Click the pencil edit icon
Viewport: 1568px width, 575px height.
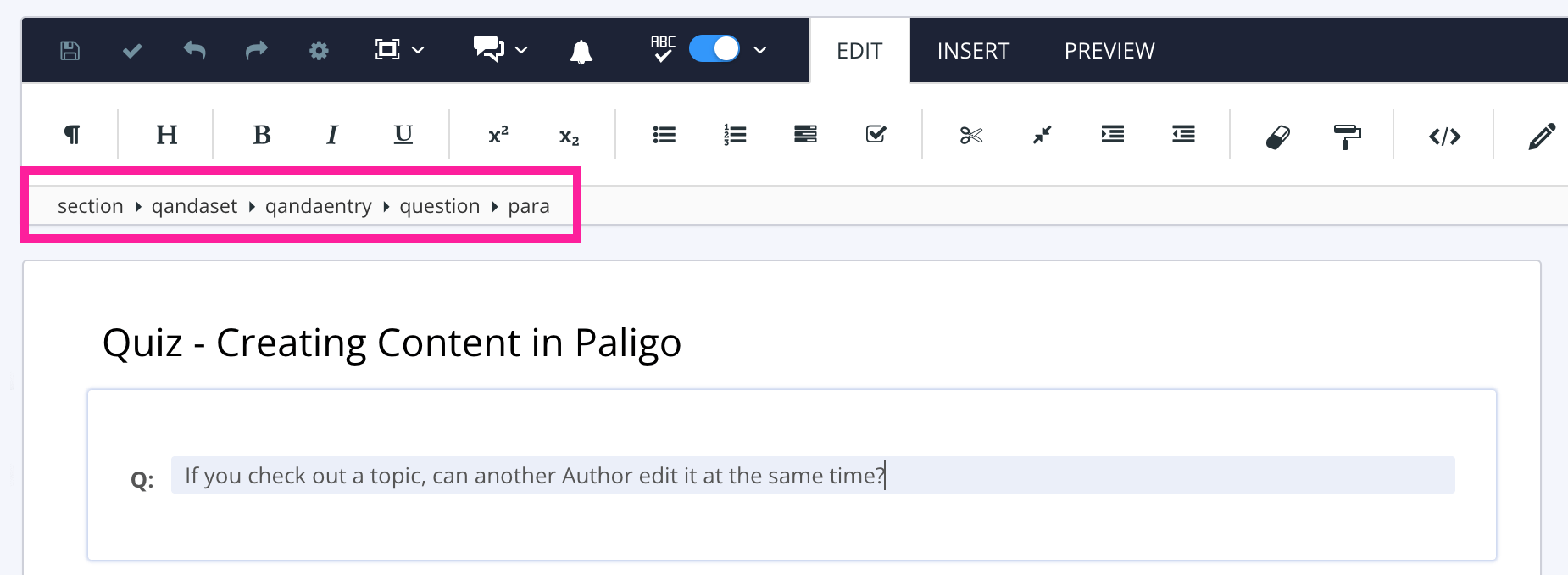(x=1541, y=136)
